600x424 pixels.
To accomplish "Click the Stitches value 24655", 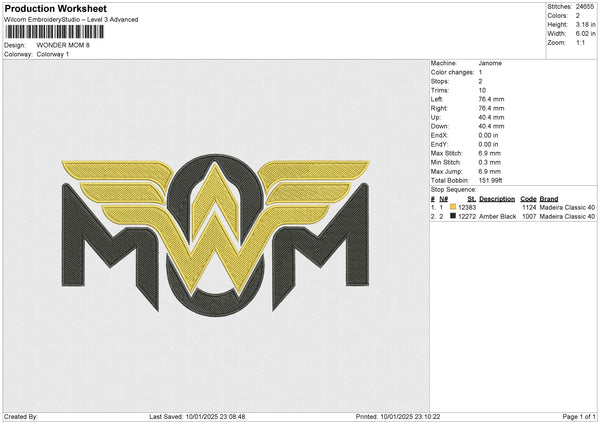I will pyautogui.click(x=585, y=7).
